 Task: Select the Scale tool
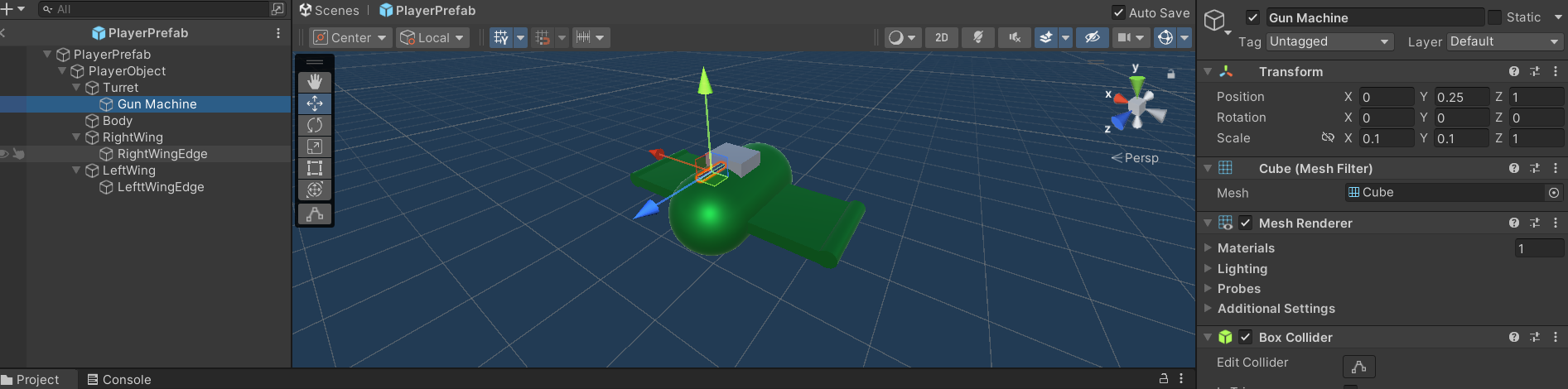pyautogui.click(x=315, y=146)
